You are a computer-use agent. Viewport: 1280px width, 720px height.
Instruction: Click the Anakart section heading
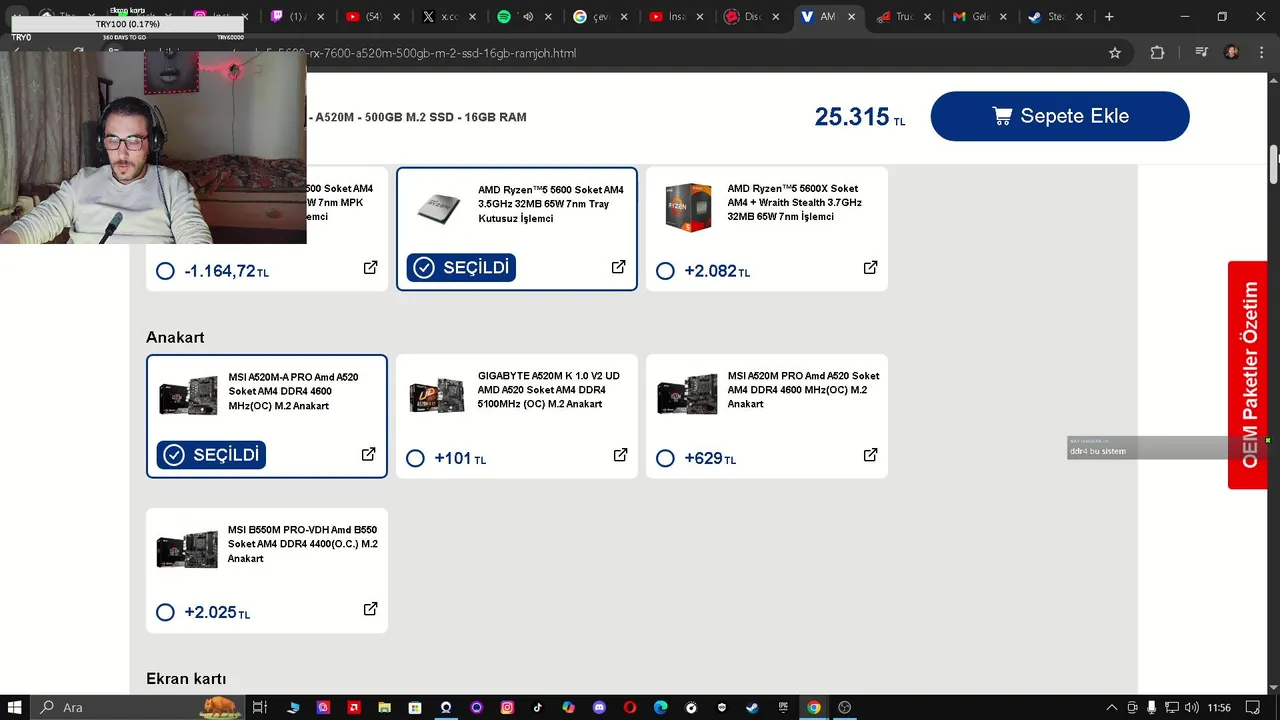tap(175, 337)
